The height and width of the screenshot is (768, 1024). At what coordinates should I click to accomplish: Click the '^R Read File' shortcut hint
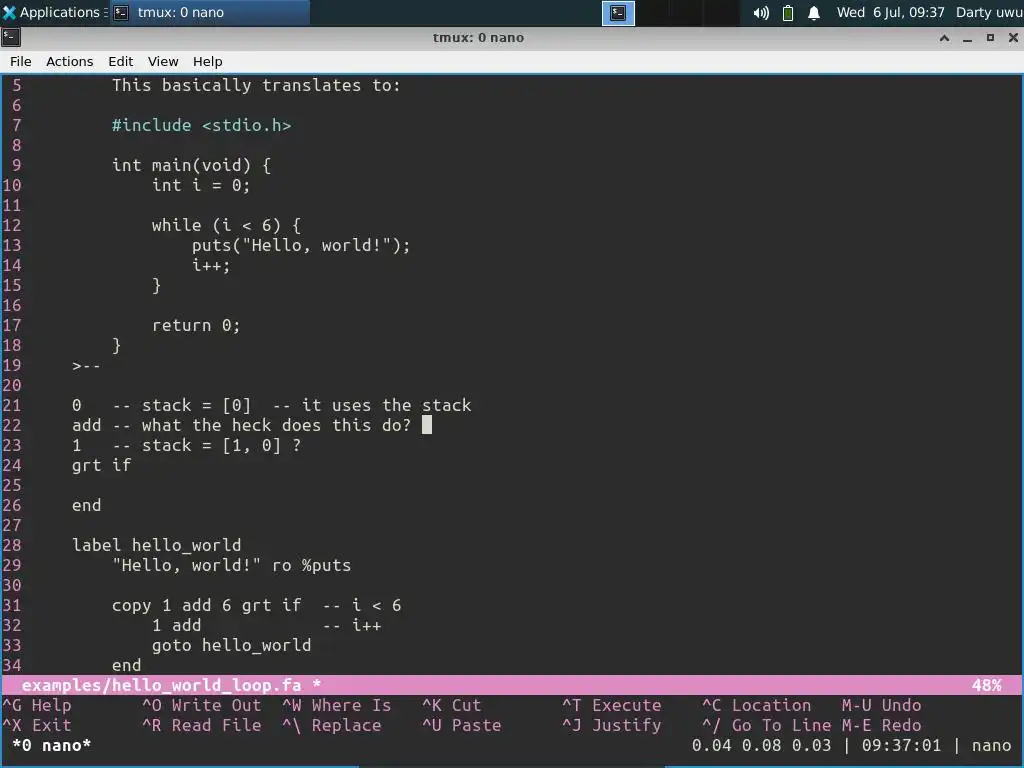(x=201, y=725)
